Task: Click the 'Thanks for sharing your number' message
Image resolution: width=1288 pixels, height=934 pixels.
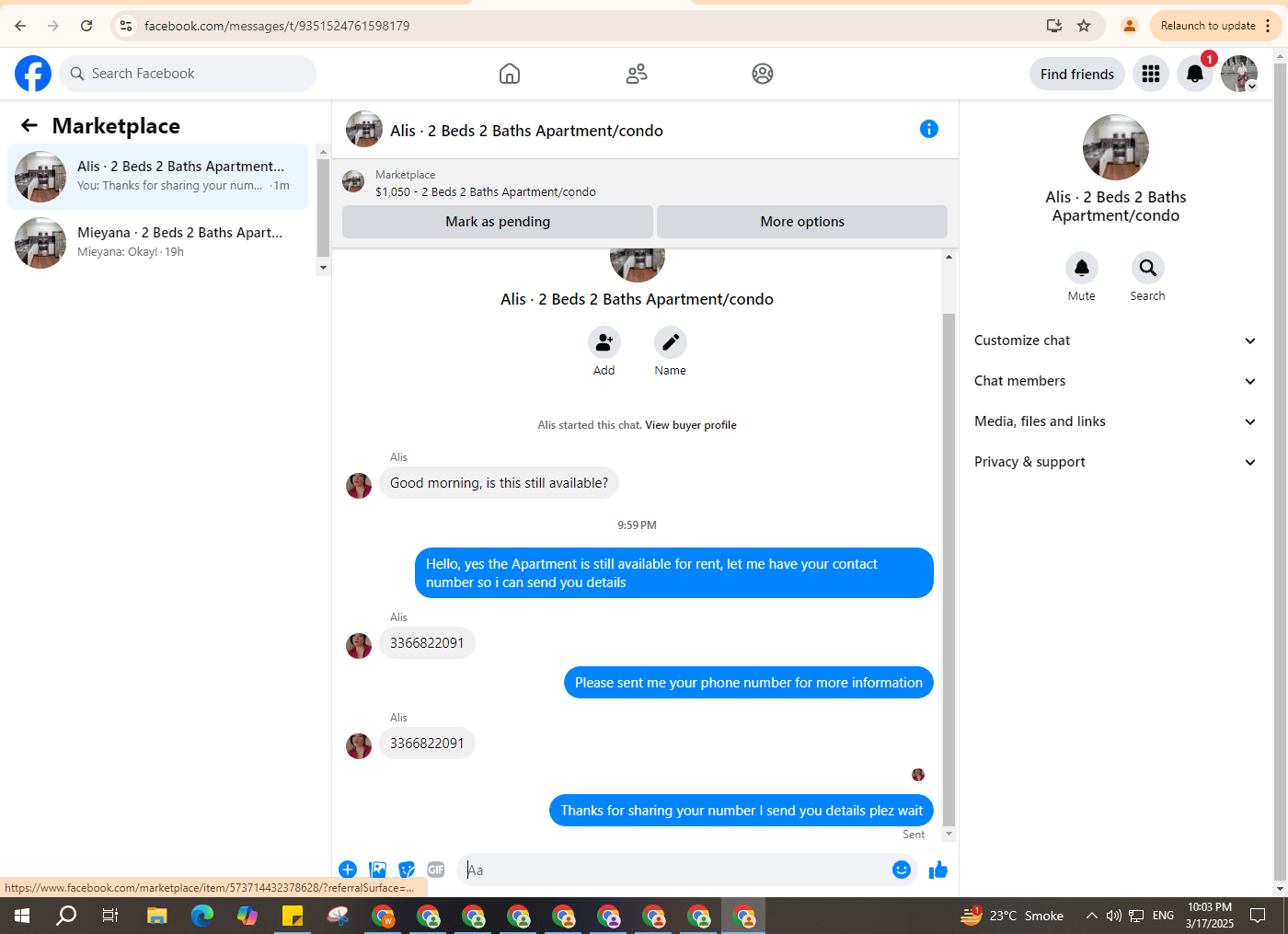Action: tap(742, 811)
